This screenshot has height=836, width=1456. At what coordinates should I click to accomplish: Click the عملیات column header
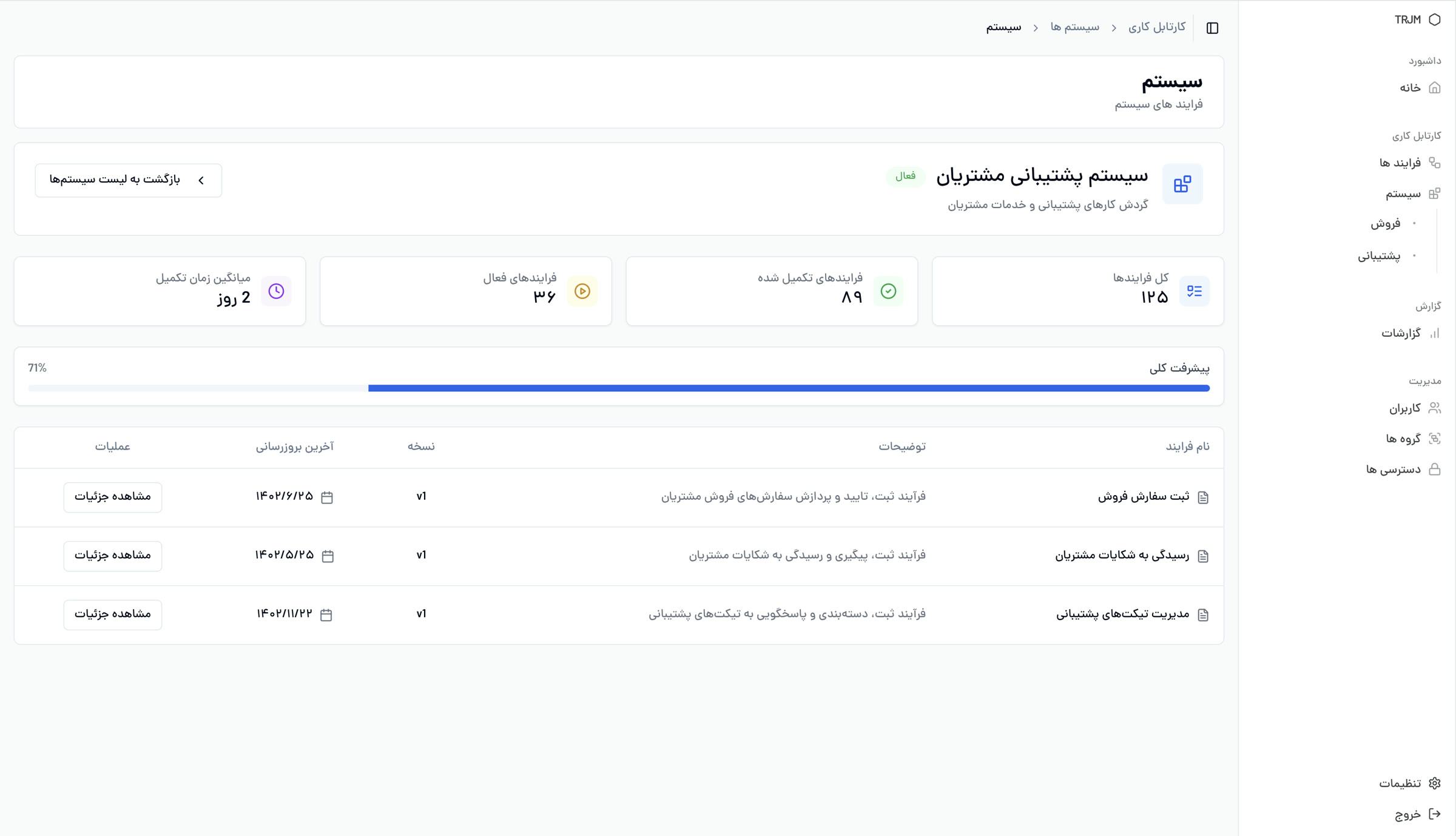(x=113, y=447)
